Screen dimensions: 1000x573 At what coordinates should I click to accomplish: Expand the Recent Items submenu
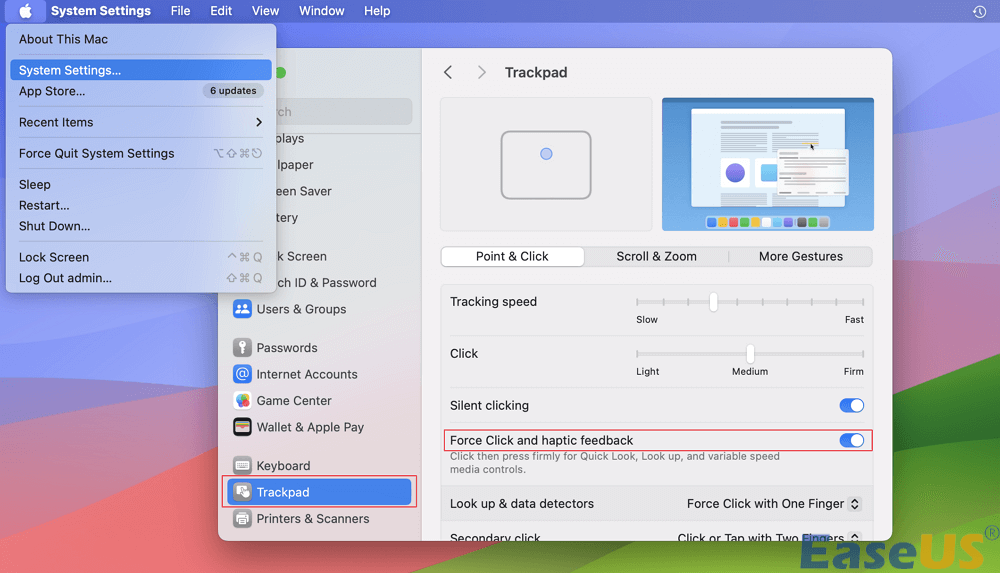[x=141, y=123]
